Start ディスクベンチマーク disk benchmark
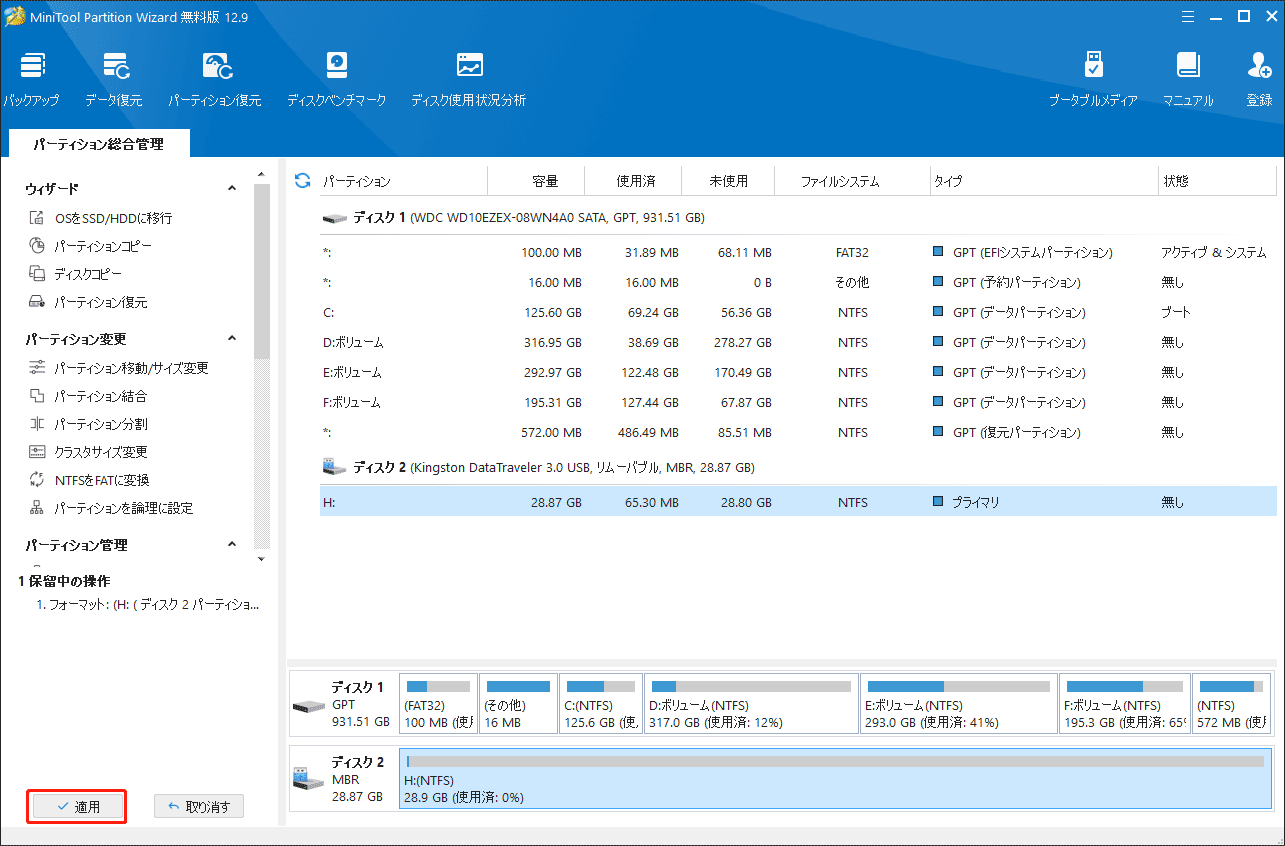The width and height of the screenshot is (1285, 846). point(336,80)
